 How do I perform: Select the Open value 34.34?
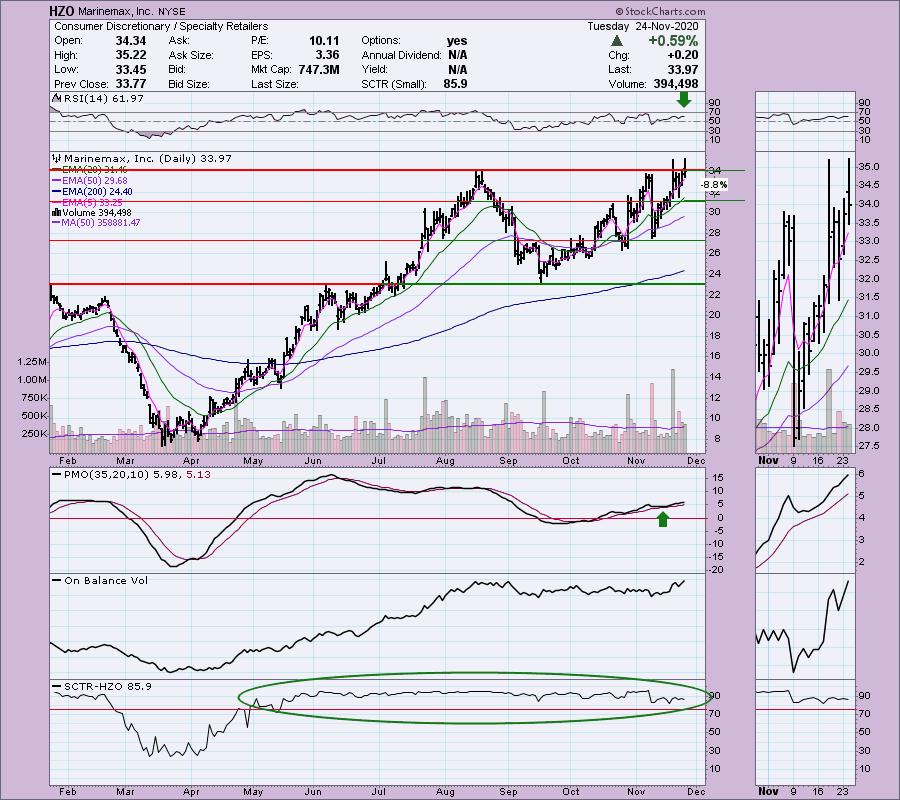(131, 41)
